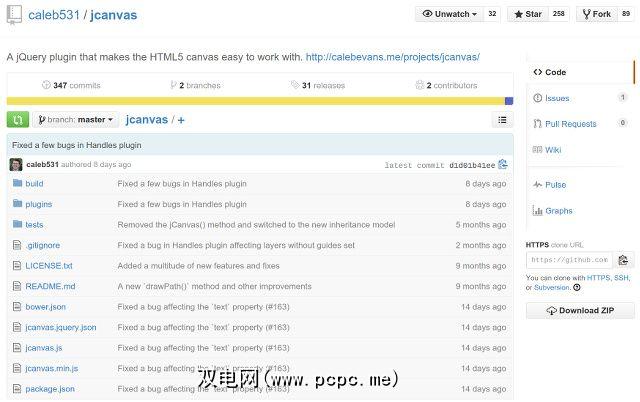This screenshot has width=640, height=402.
Task: Click the Issues circle icon in sidebar
Action: (x=538, y=98)
